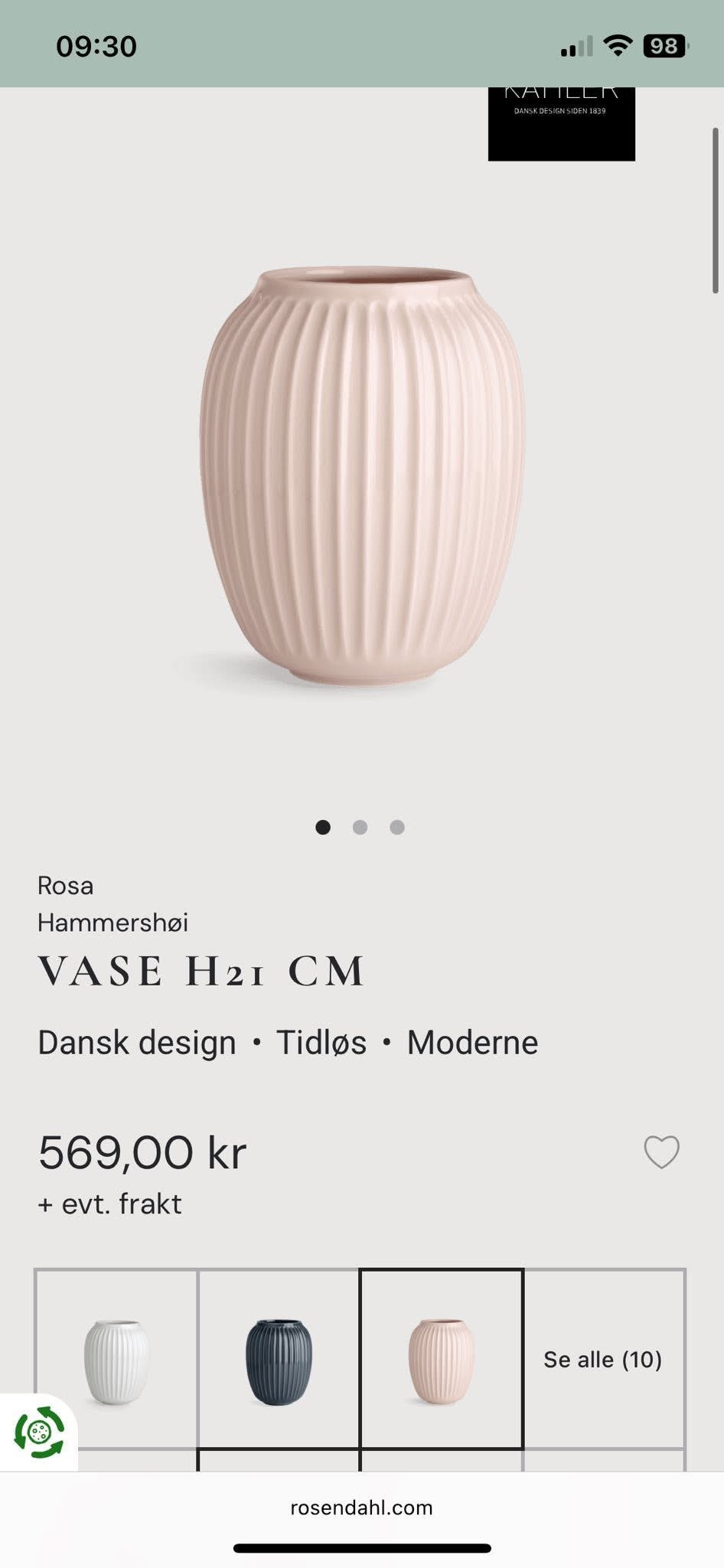Check the Wi-Fi status icon
This screenshot has width=724, height=1568.
(x=617, y=46)
